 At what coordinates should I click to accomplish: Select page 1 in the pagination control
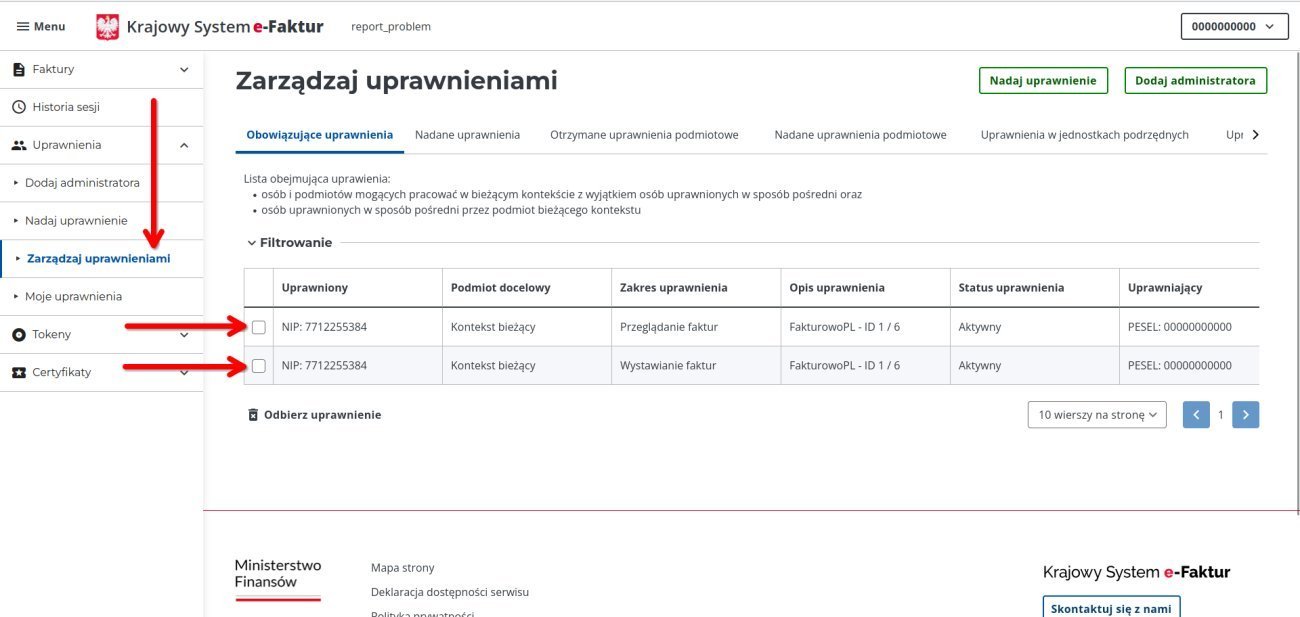pyautogui.click(x=1220, y=413)
